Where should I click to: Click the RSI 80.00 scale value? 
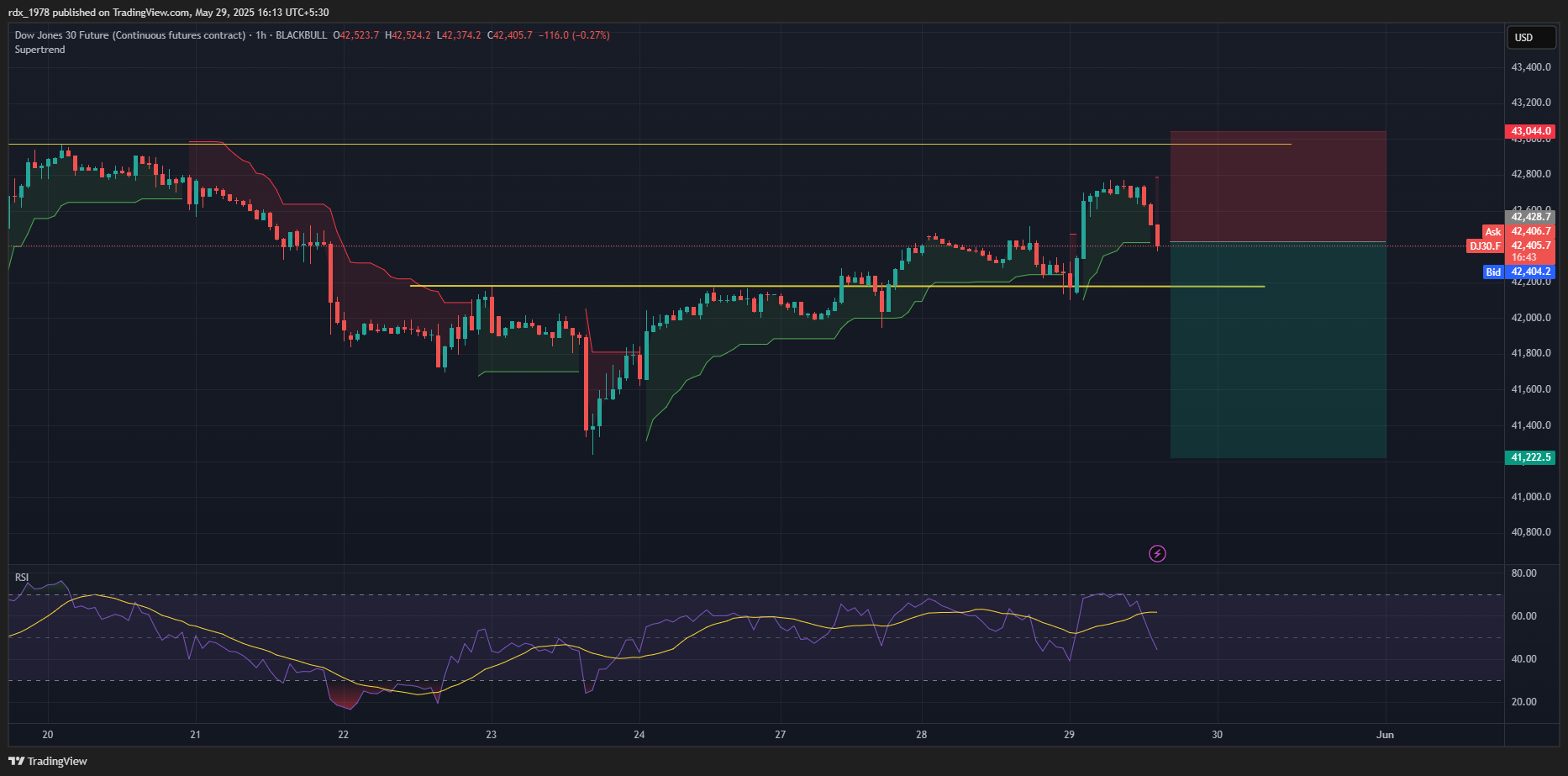[x=1524, y=573]
